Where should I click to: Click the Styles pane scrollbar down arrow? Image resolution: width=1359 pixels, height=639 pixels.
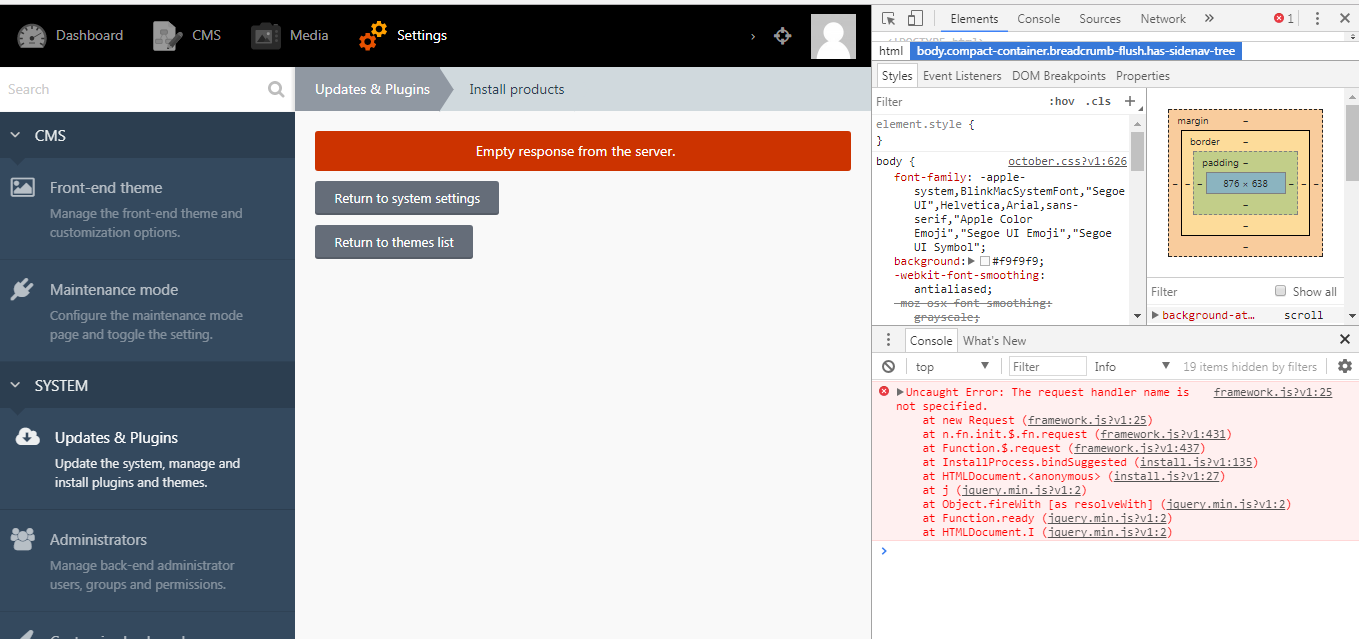(x=1137, y=316)
